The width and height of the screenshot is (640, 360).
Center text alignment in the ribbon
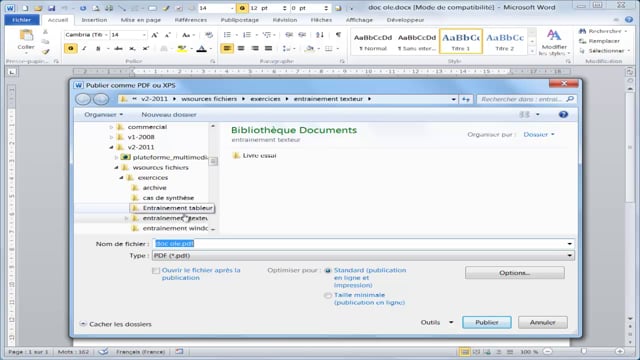coord(241,49)
